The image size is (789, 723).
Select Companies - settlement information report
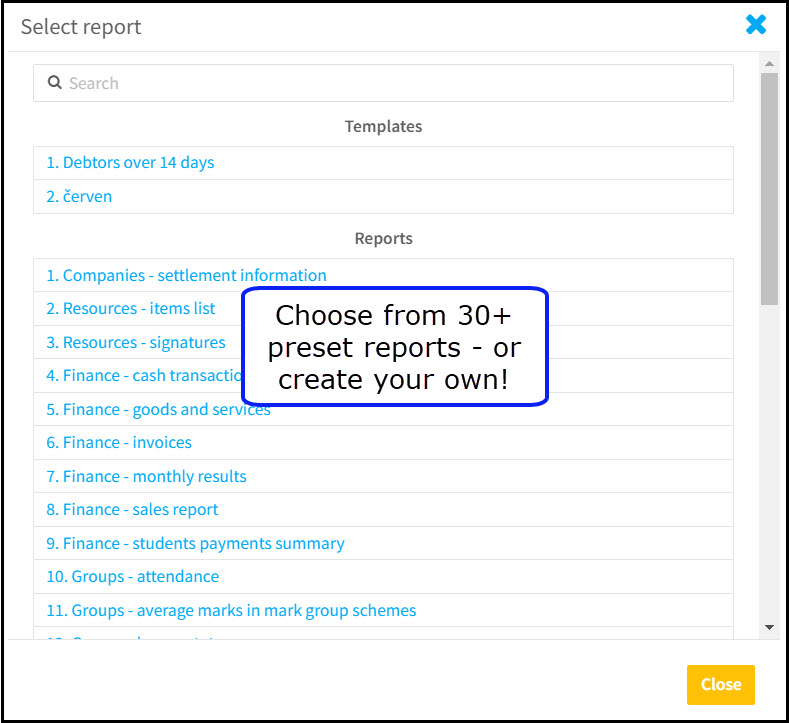click(x=186, y=275)
